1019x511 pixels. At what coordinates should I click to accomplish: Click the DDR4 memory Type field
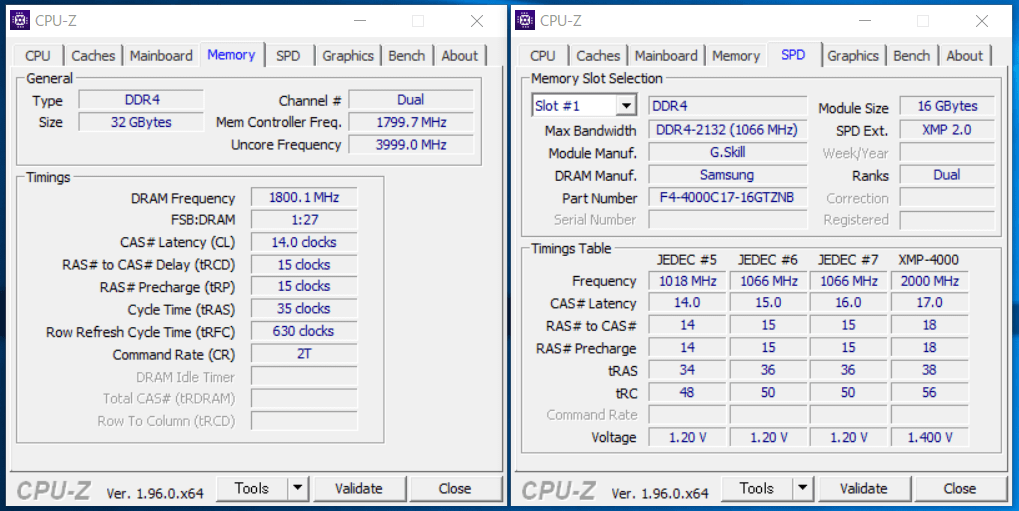tap(141, 99)
